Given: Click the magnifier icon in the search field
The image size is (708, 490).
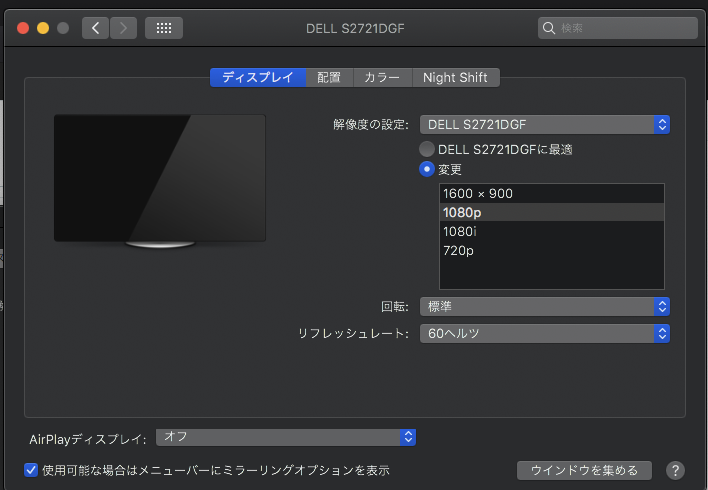Looking at the screenshot, I should (549, 28).
